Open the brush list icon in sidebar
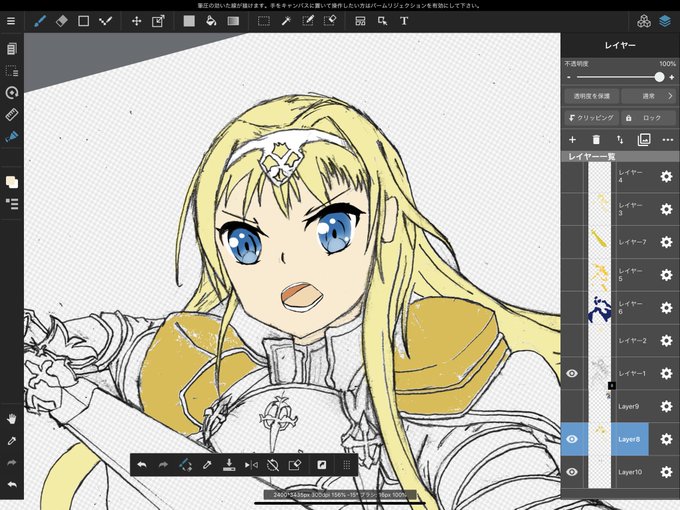This screenshot has height=510, width=680. [x=12, y=203]
